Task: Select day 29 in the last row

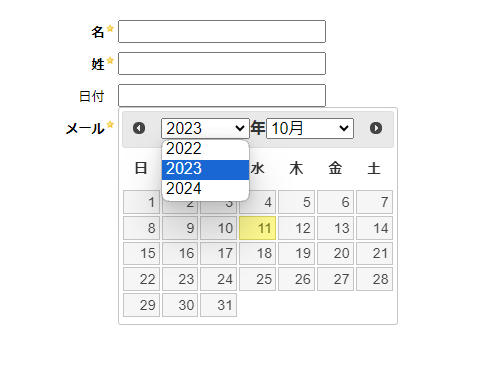Action: coord(142,305)
